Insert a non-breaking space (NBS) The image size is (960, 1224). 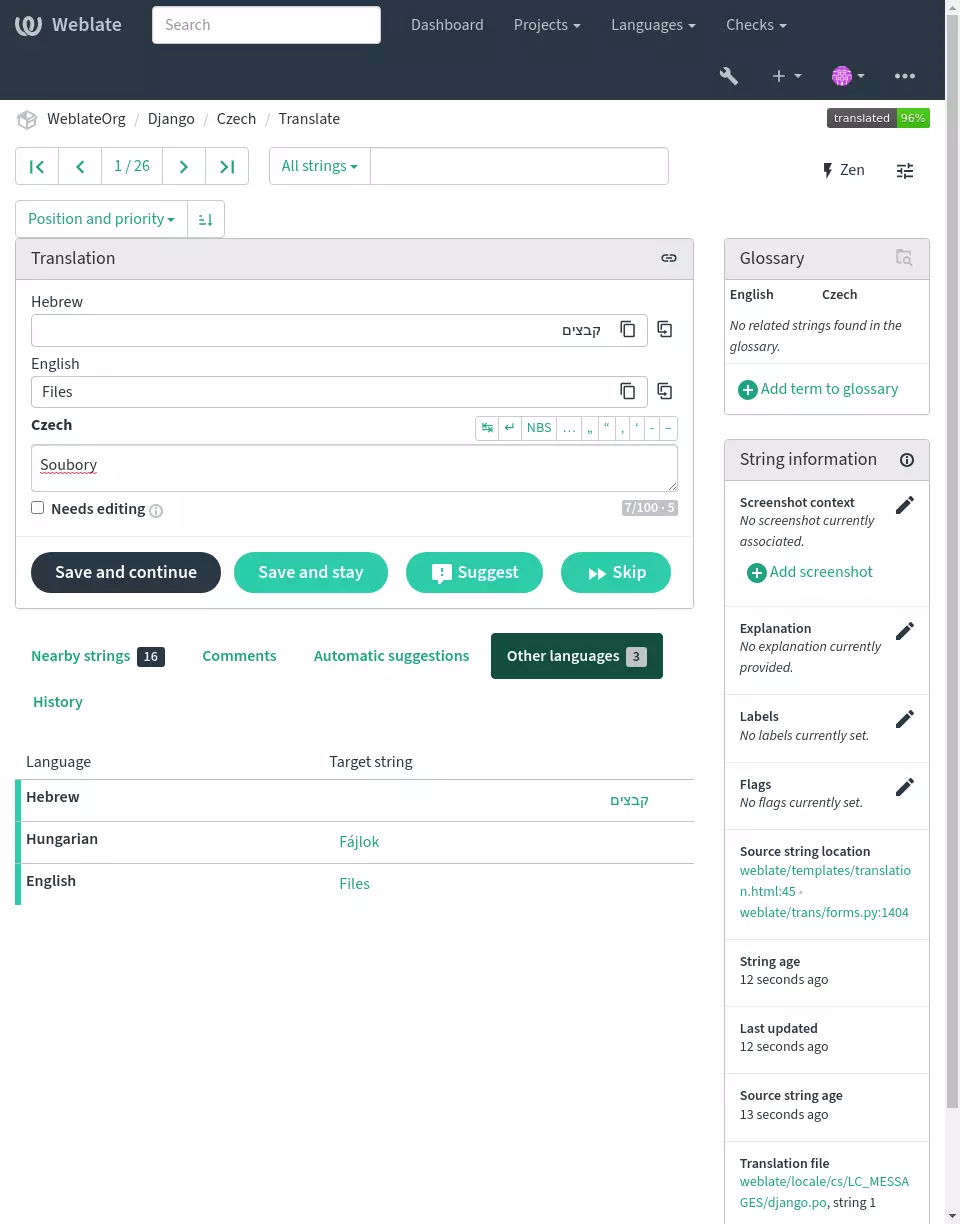(539, 428)
